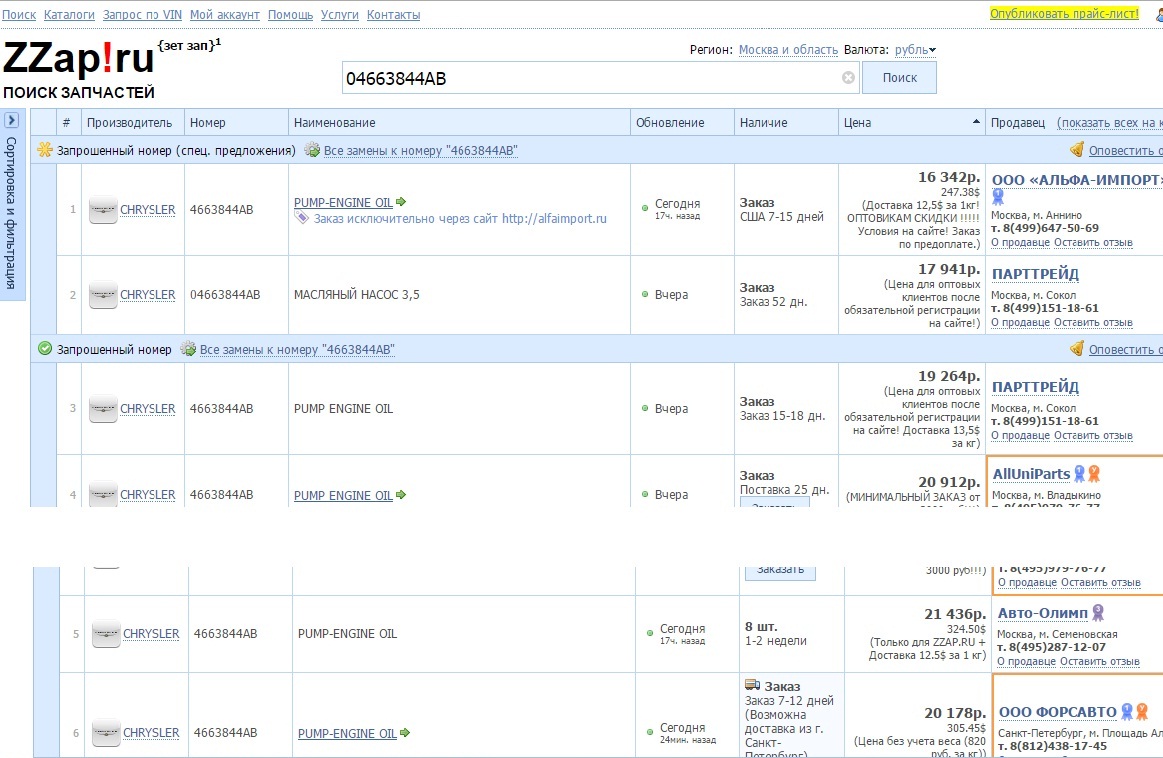Screen dimensions: 1163x758
Task: Open the Поиск menu item in top navigation
Action: click(x=19, y=14)
